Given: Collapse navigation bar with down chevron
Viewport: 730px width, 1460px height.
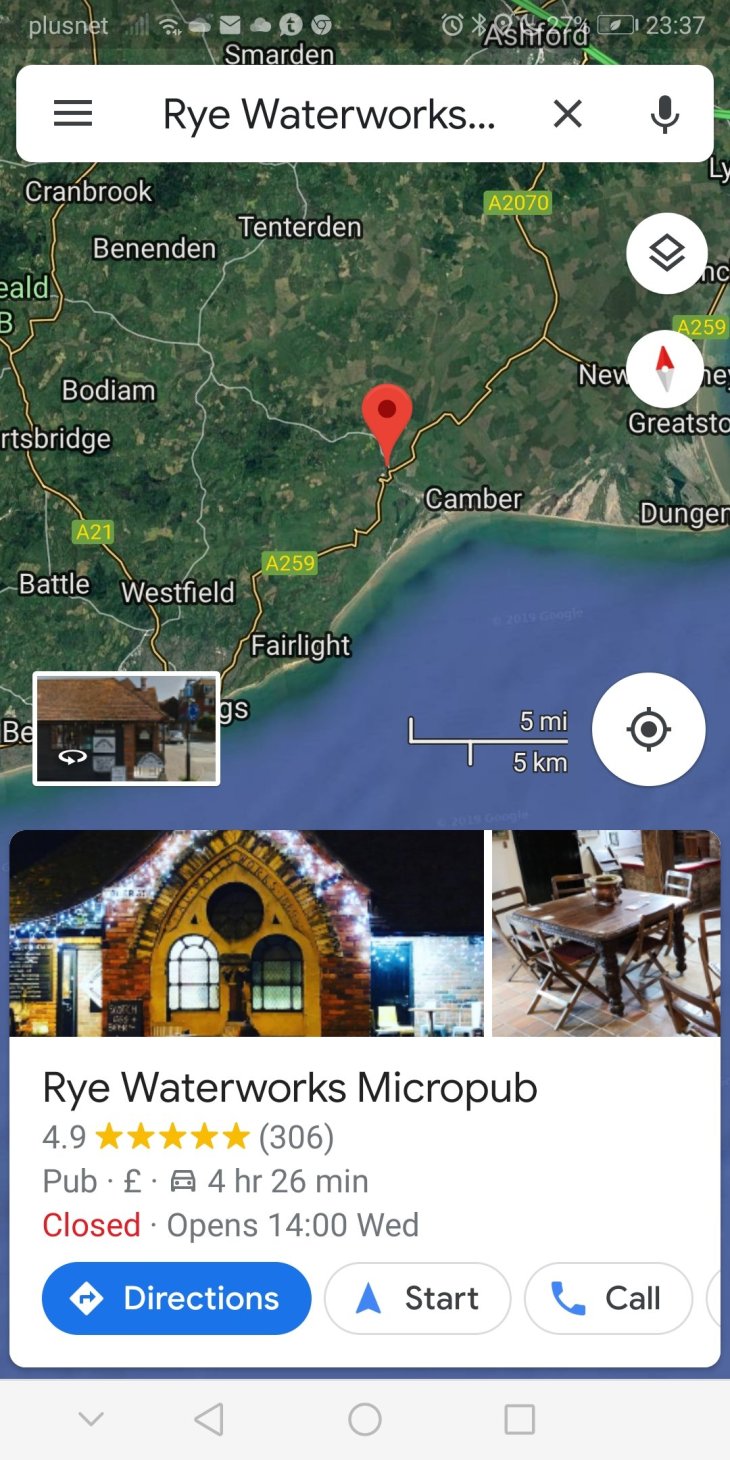Looking at the screenshot, I should pos(91,1419).
